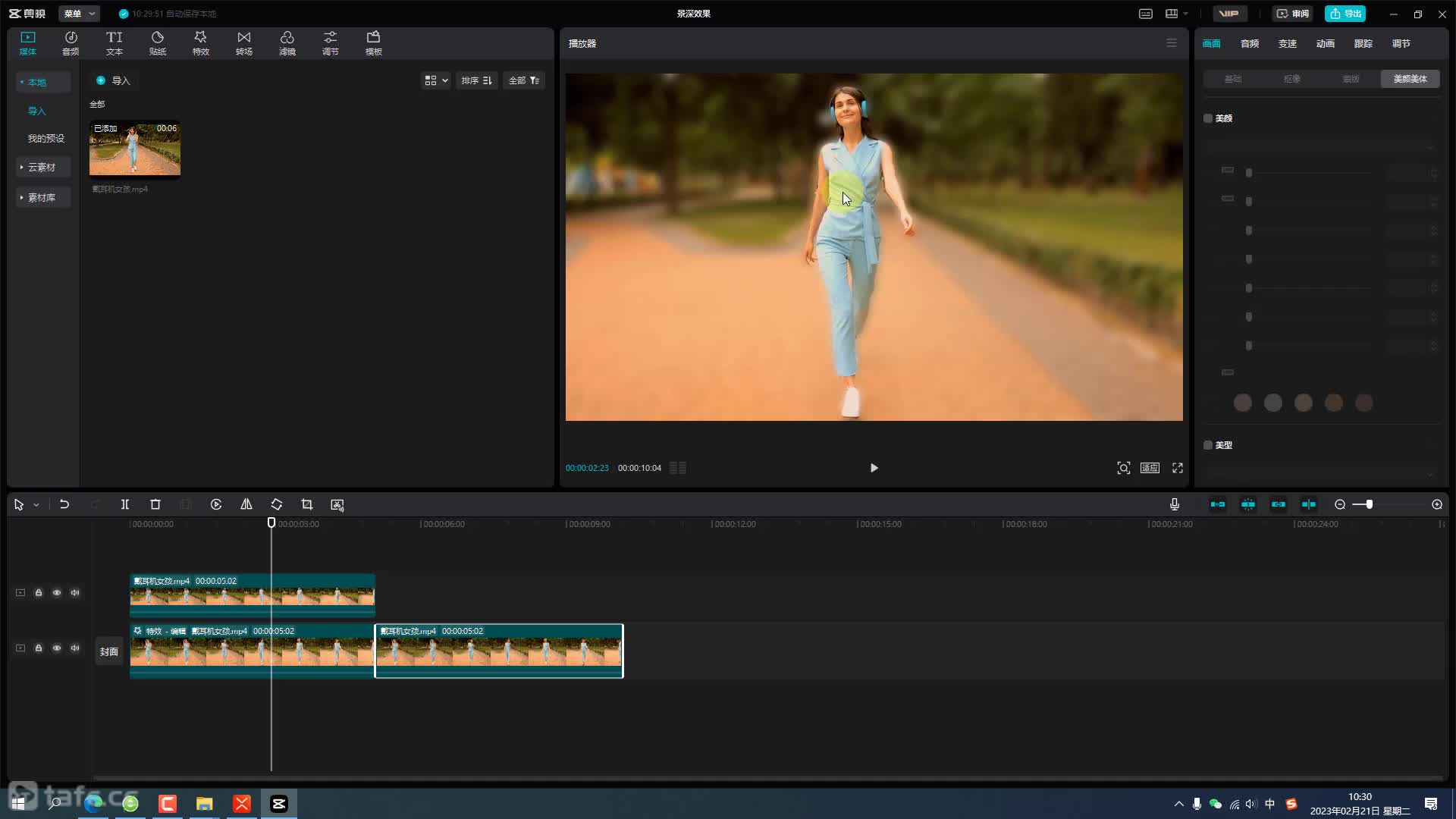Open the 滤镜 filters panel

287,43
